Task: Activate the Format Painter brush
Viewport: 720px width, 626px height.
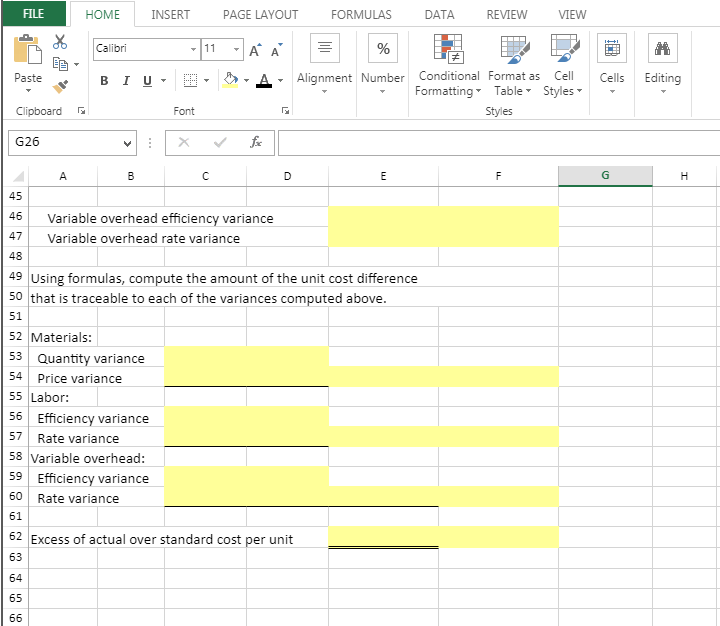Action: (60, 86)
